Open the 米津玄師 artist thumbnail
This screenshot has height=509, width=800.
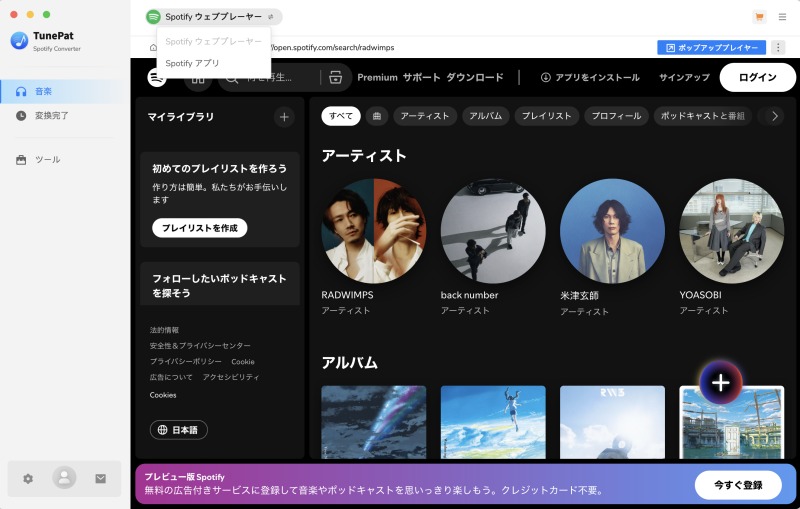pyautogui.click(x=612, y=231)
